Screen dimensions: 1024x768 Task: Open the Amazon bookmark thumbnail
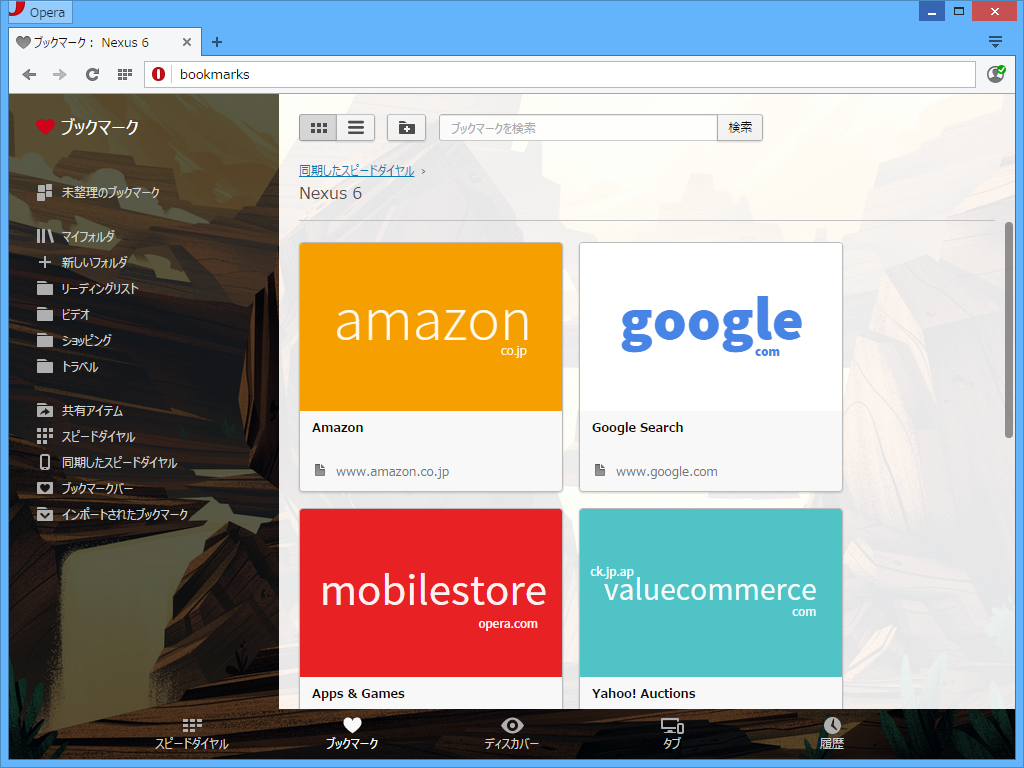[431, 327]
